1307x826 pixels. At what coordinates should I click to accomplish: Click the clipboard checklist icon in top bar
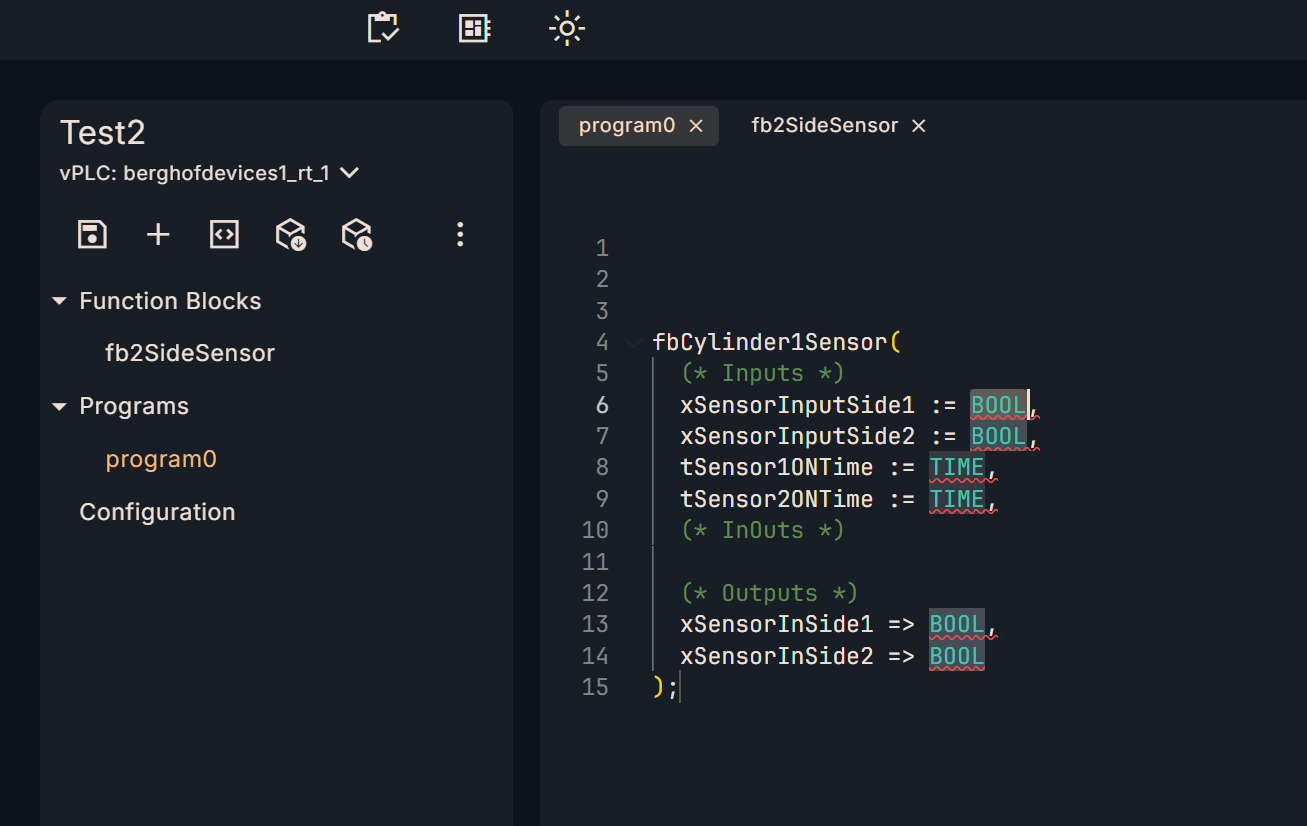tap(383, 28)
